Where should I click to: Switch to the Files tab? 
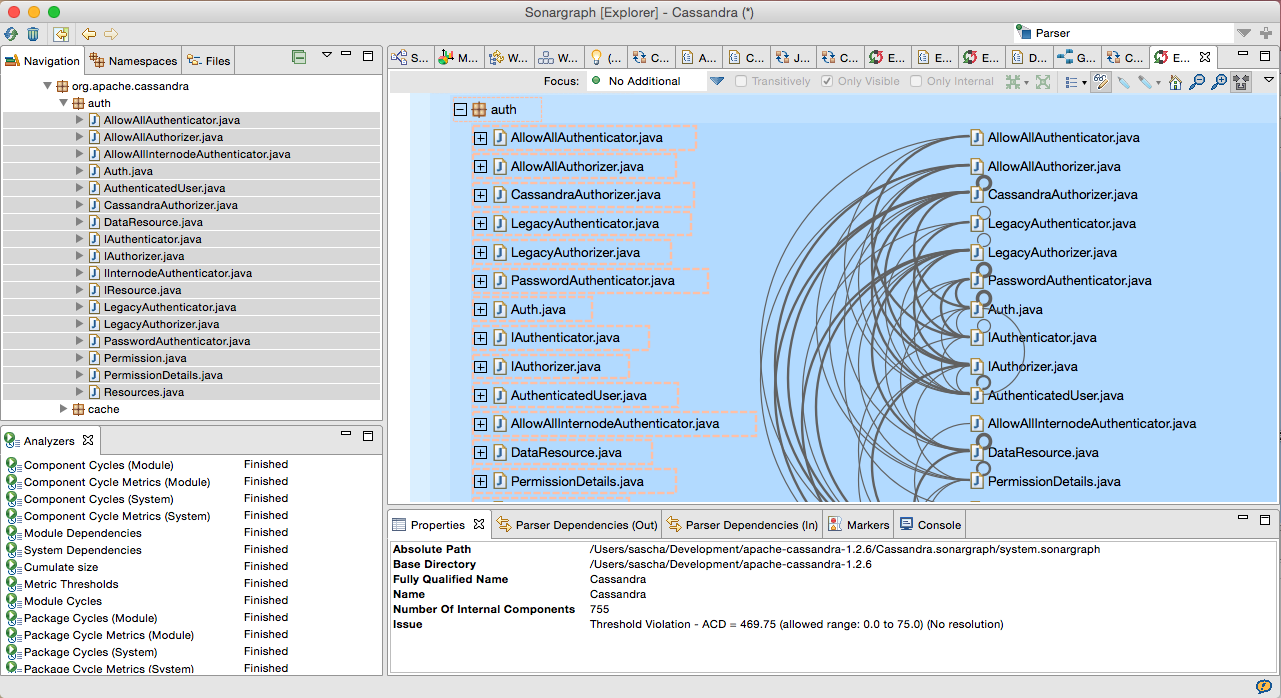click(208, 61)
